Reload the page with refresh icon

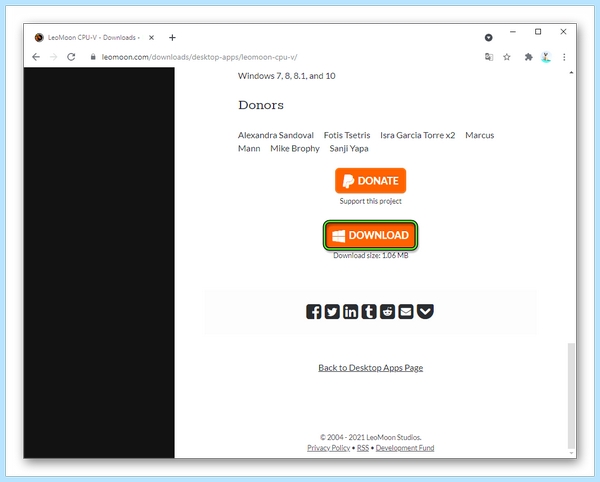[x=71, y=57]
